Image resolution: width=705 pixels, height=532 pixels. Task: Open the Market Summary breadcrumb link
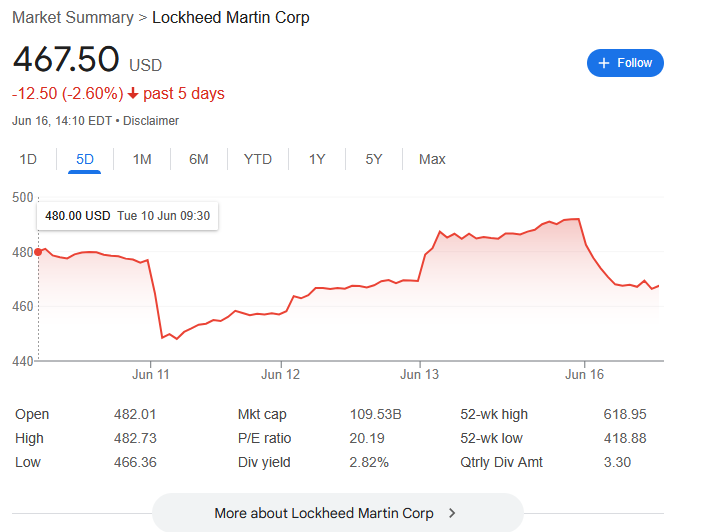point(73,18)
